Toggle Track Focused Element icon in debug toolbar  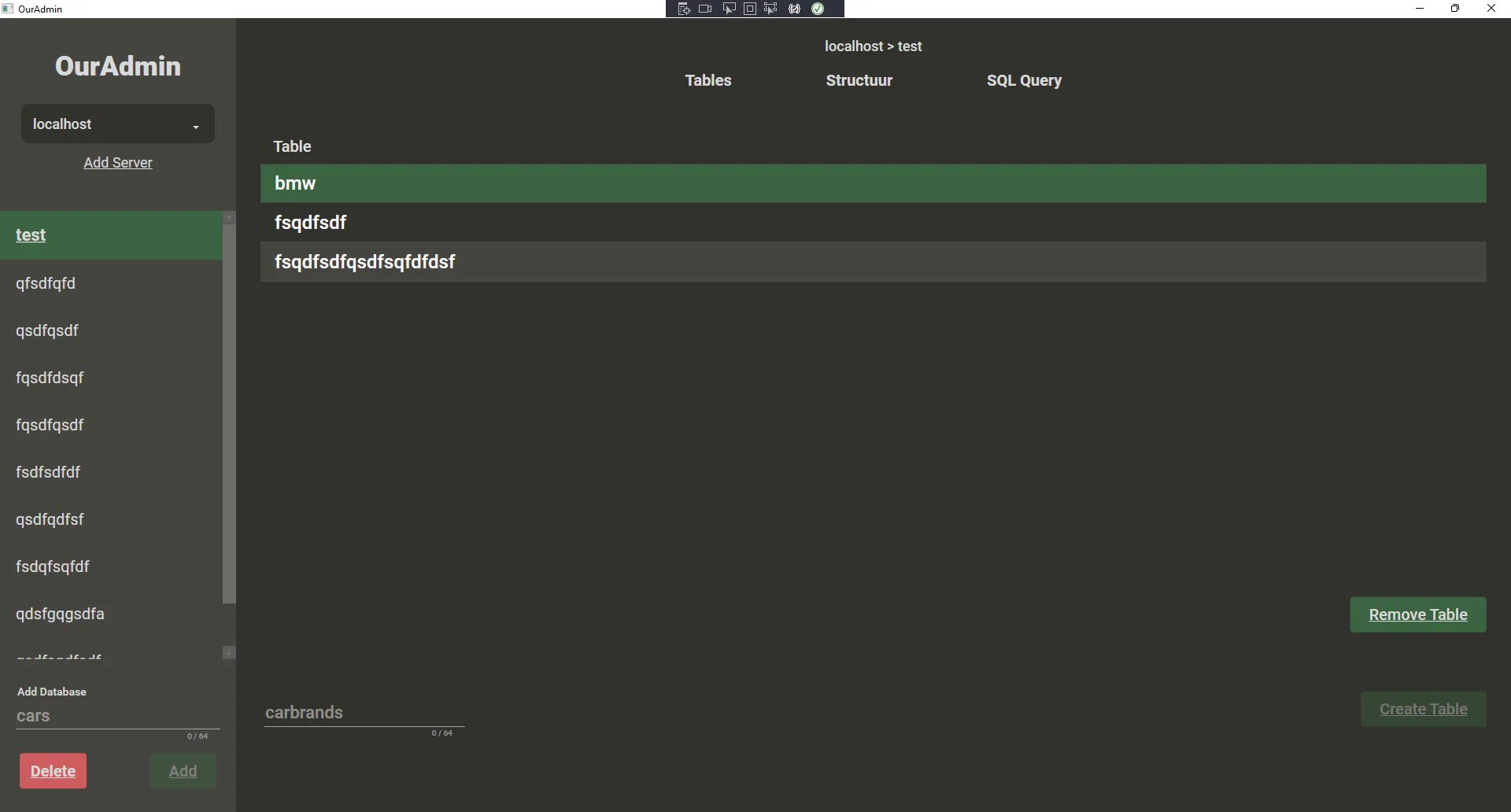tap(770, 9)
